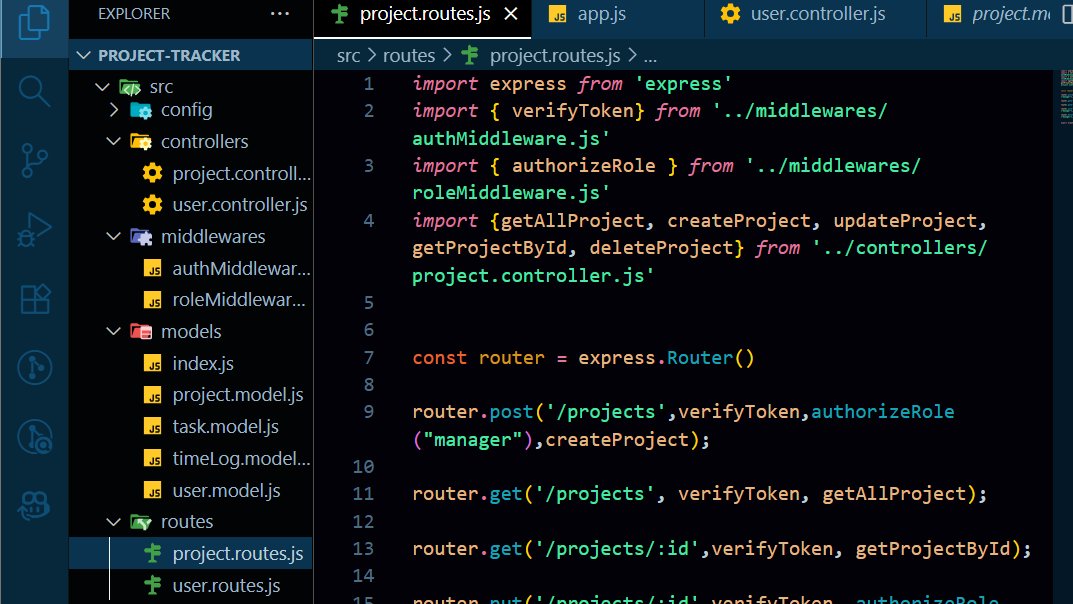Click the minimap at editor's right edge

(1066, 97)
